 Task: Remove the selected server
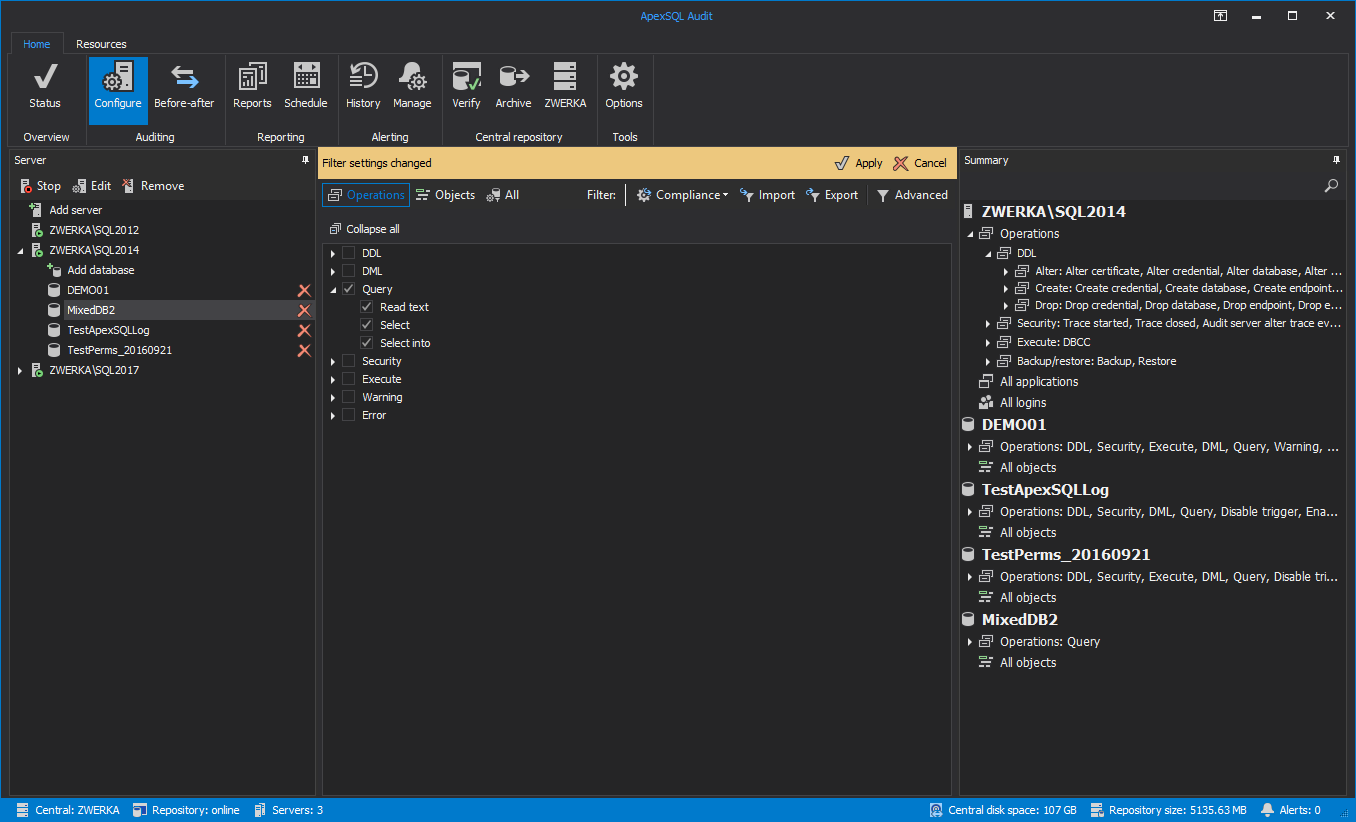[x=153, y=186]
